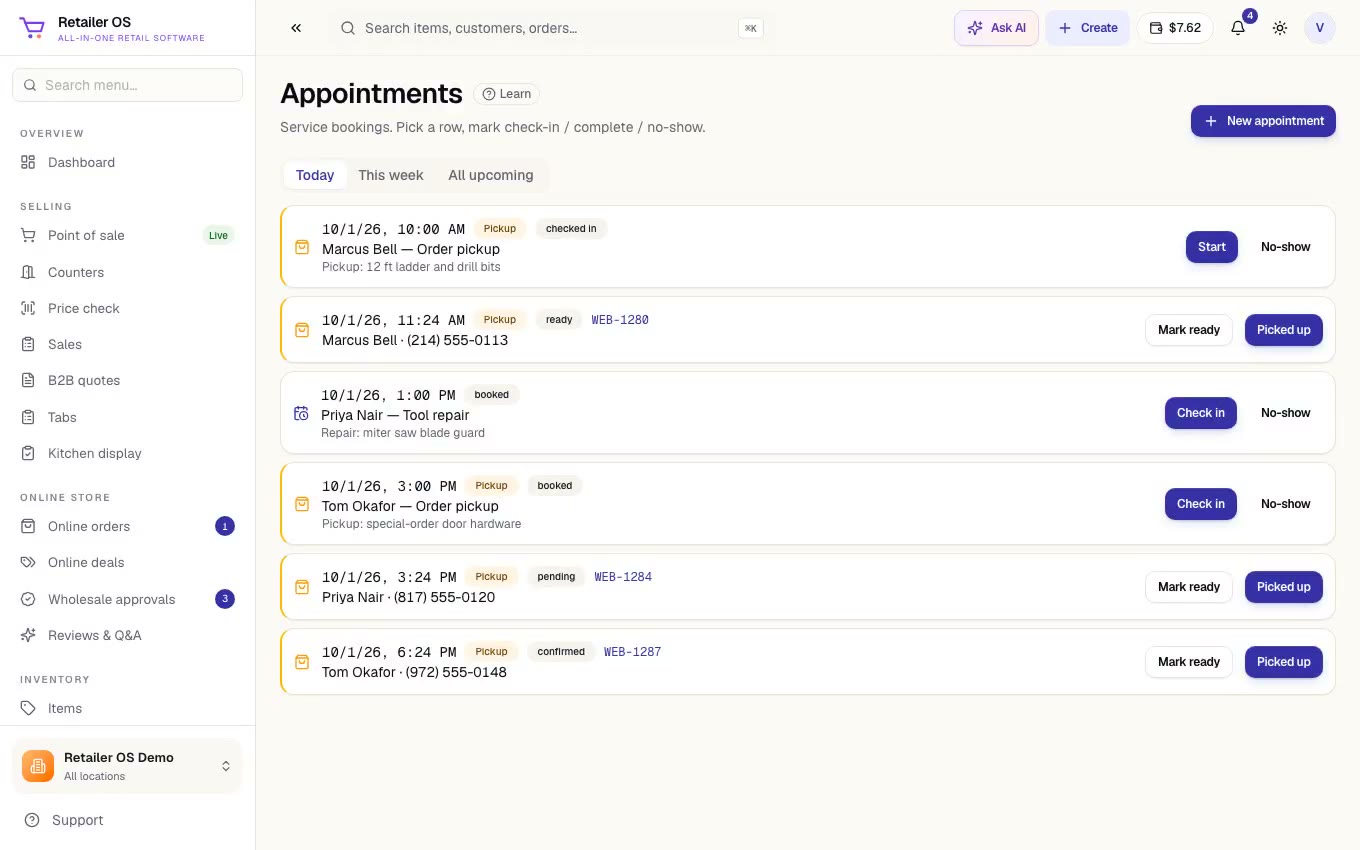The width and height of the screenshot is (1360, 850).
Task: Start Marcus Bell's 10:00 AM order pickup
Action: coord(1212,247)
